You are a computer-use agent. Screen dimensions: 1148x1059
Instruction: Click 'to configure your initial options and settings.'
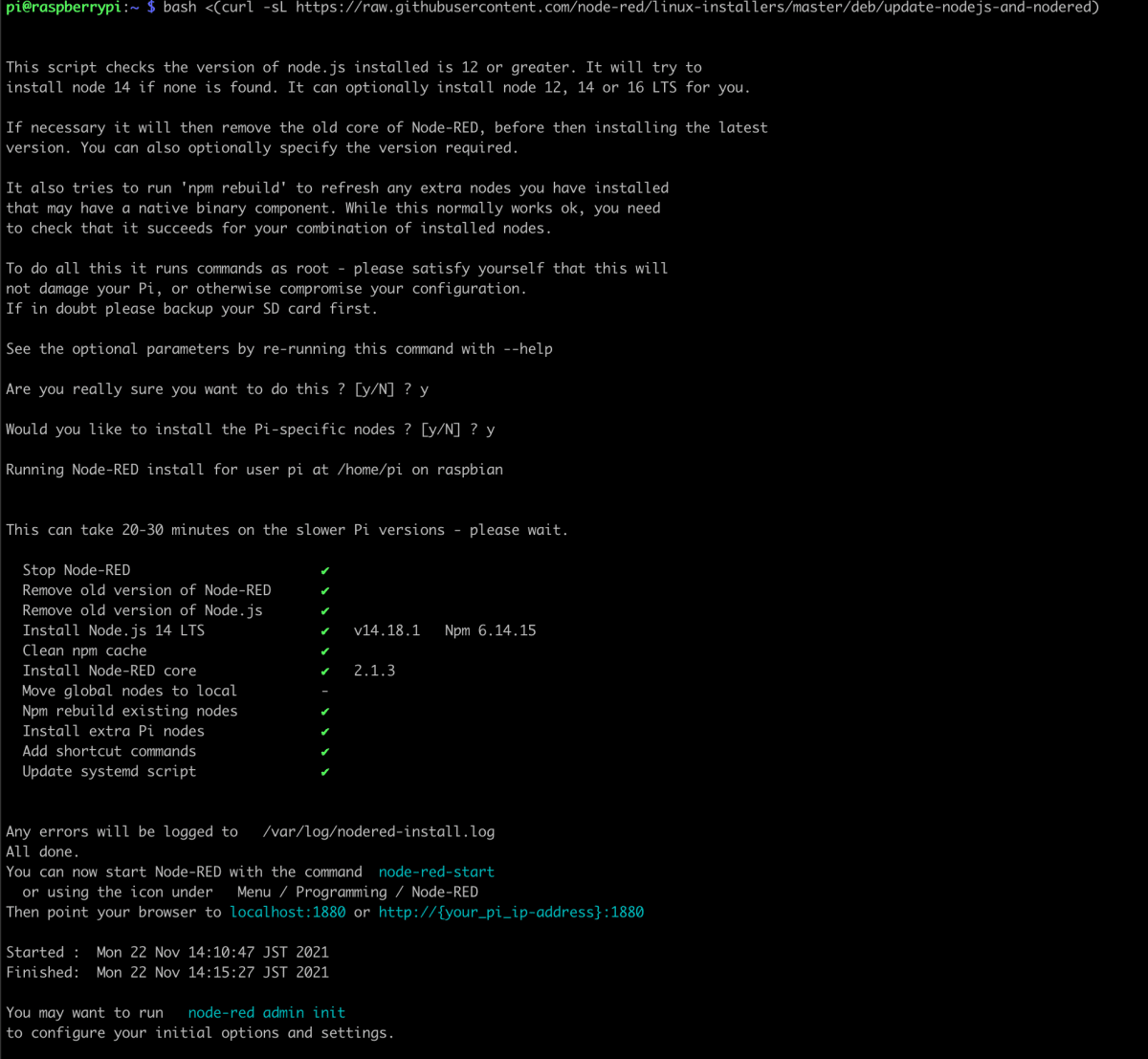click(x=200, y=1033)
